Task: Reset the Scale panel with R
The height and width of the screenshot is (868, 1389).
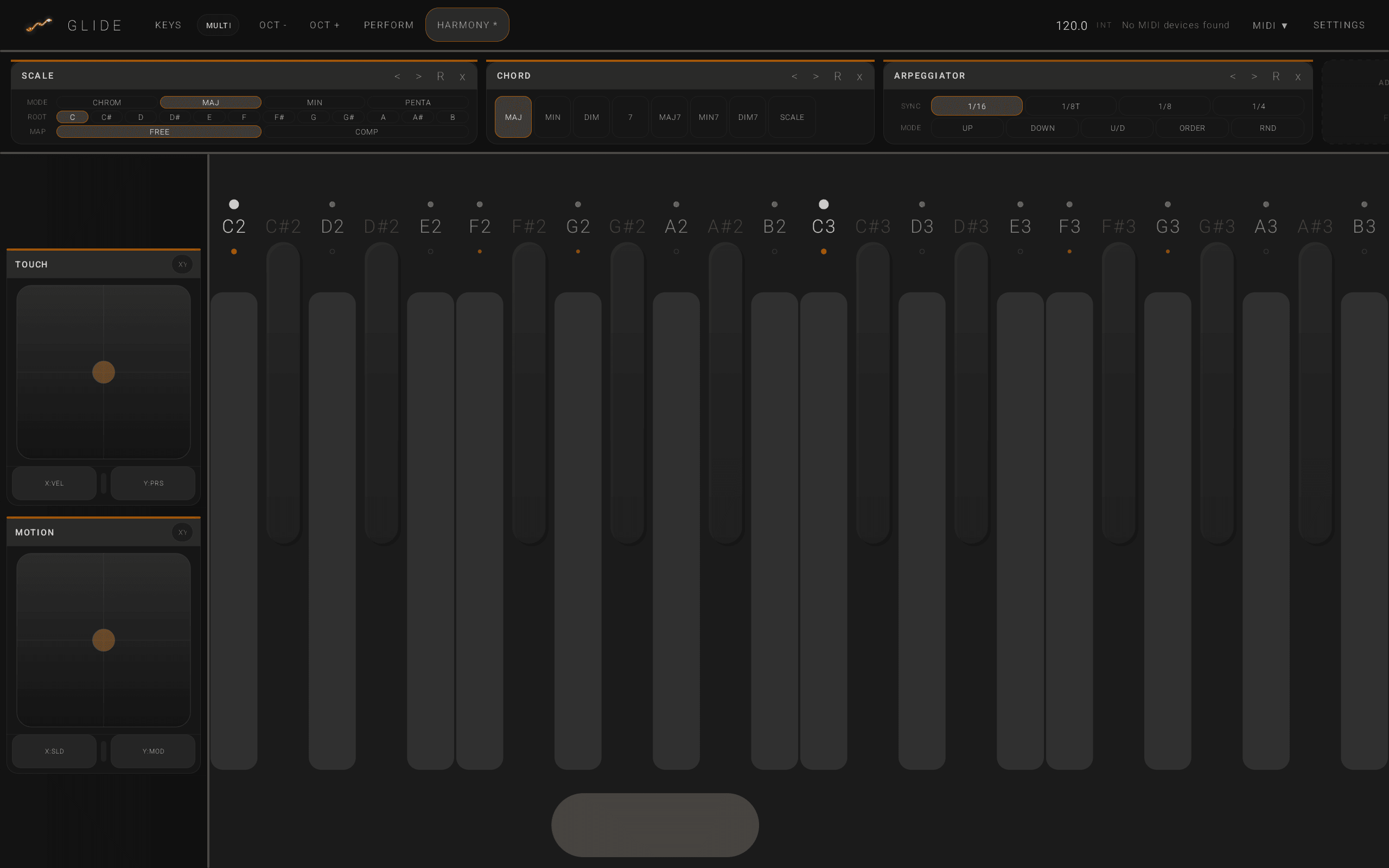Action: (x=440, y=76)
